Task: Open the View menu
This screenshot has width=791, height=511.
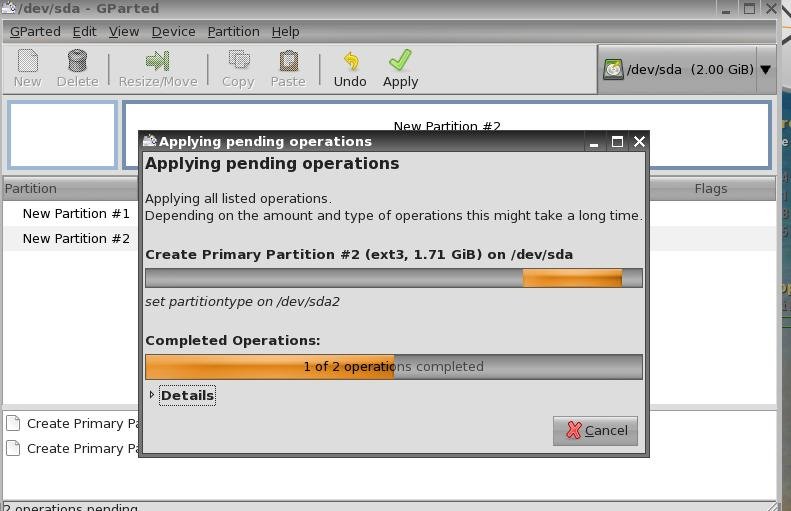Action: [124, 31]
